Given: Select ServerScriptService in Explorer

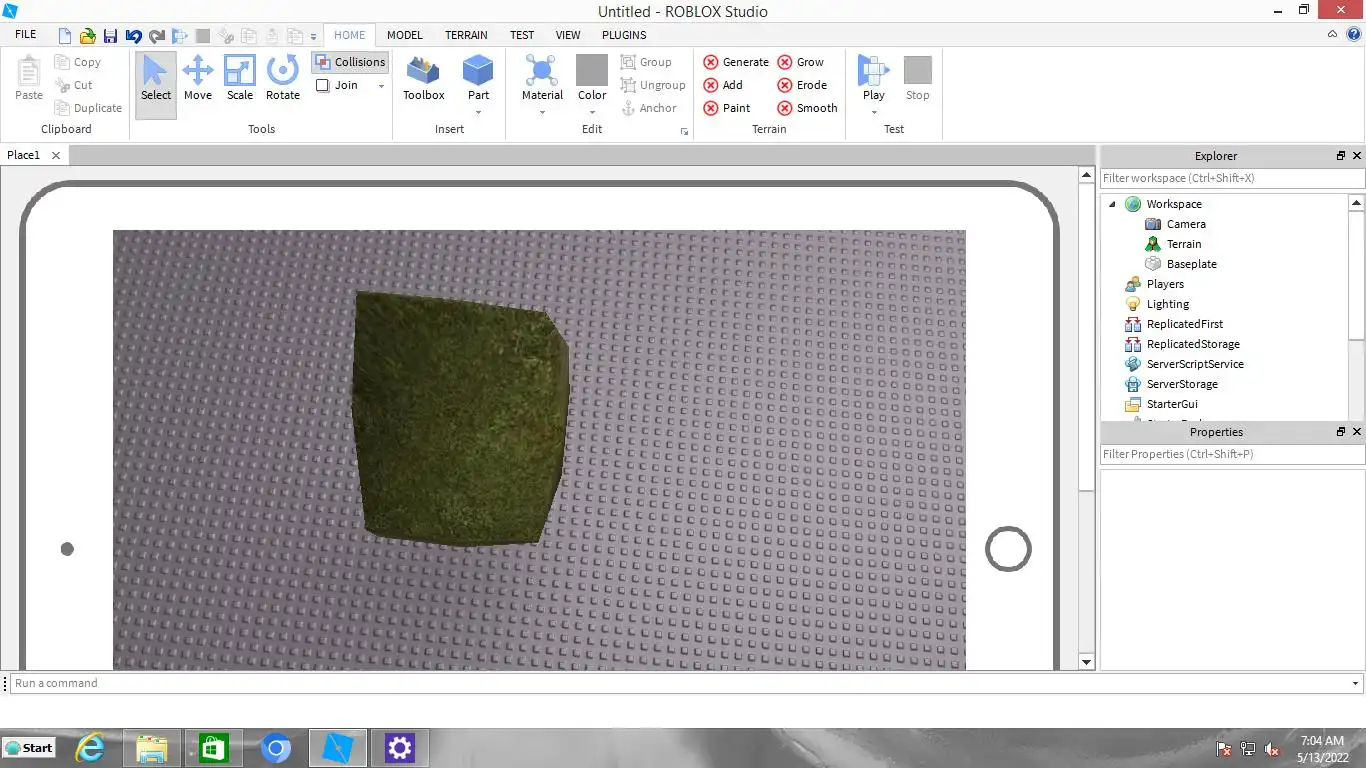Looking at the screenshot, I should click(1195, 364).
